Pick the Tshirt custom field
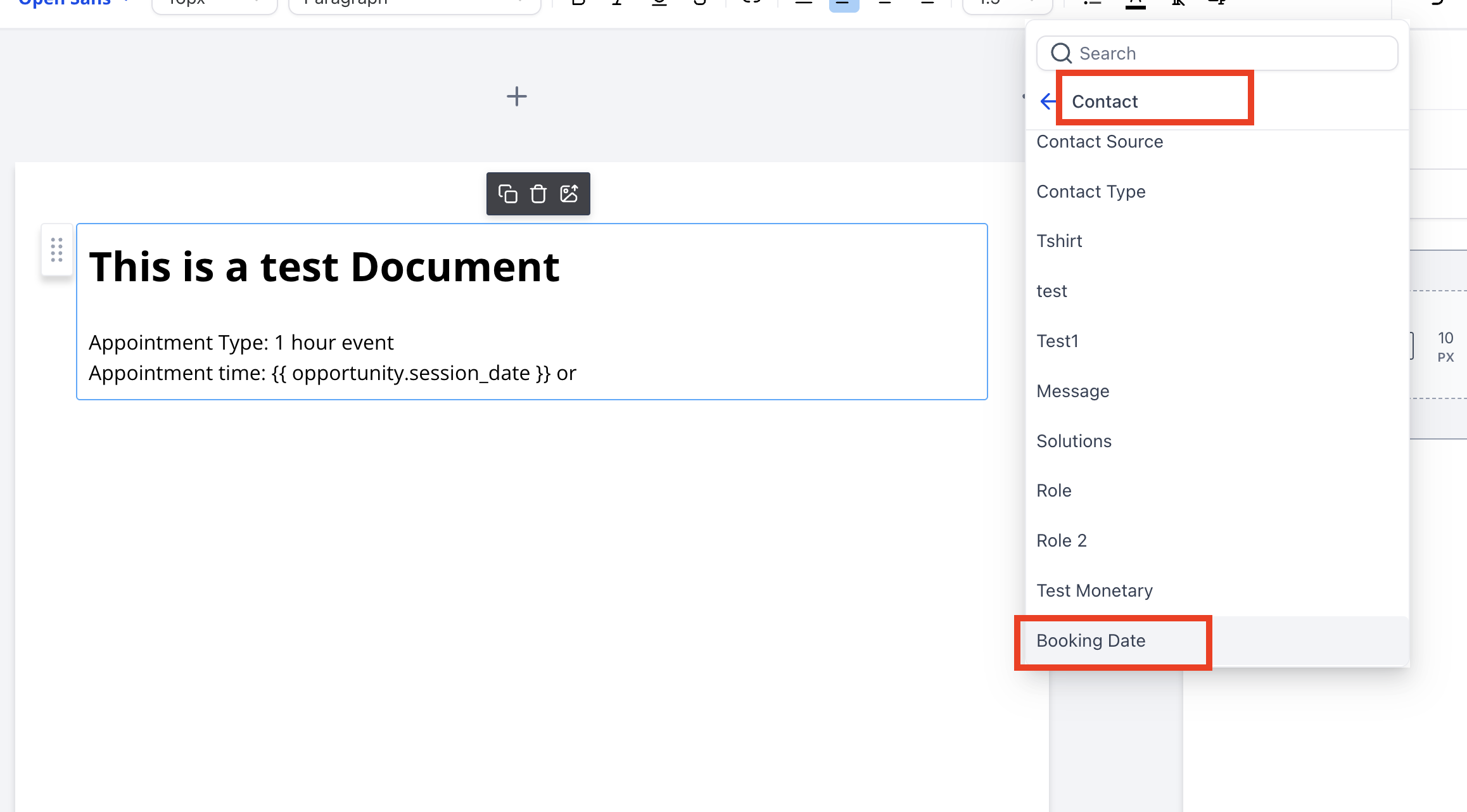The image size is (1467, 812). pyautogui.click(x=1059, y=241)
